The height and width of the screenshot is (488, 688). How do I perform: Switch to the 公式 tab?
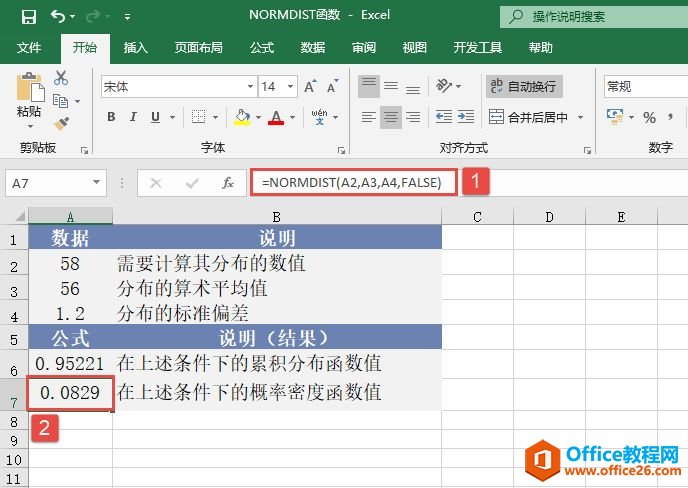(x=262, y=47)
